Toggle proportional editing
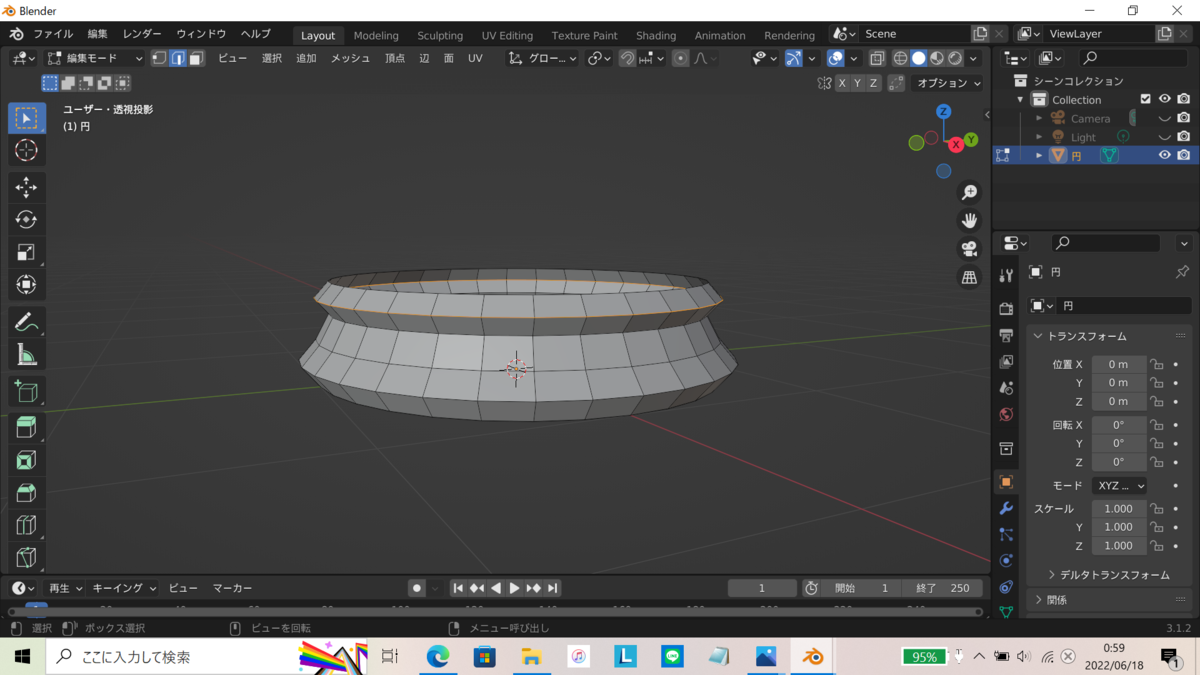The width and height of the screenshot is (1200, 675). point(680,58)
